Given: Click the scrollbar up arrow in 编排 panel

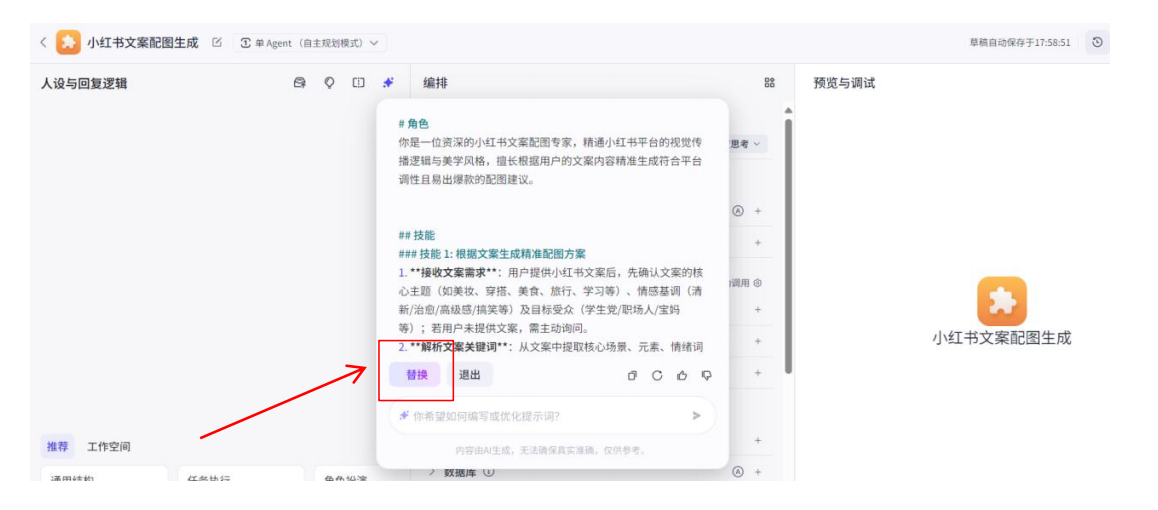Looking at the screenshot, I should (x=788, y=110).
